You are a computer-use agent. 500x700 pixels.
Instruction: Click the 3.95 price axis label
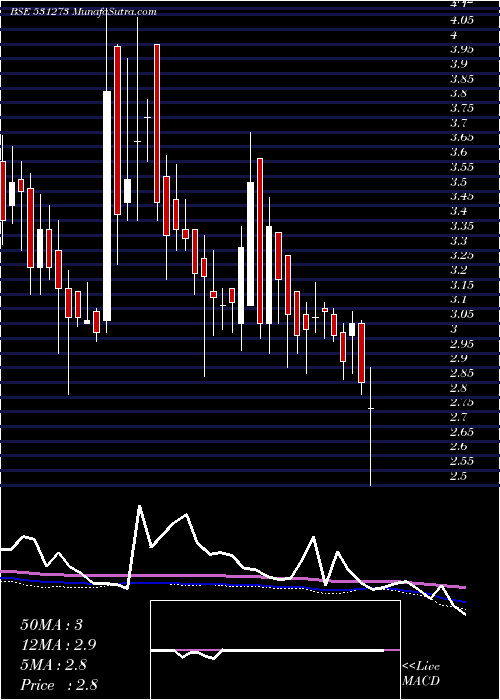coord(462,49)
